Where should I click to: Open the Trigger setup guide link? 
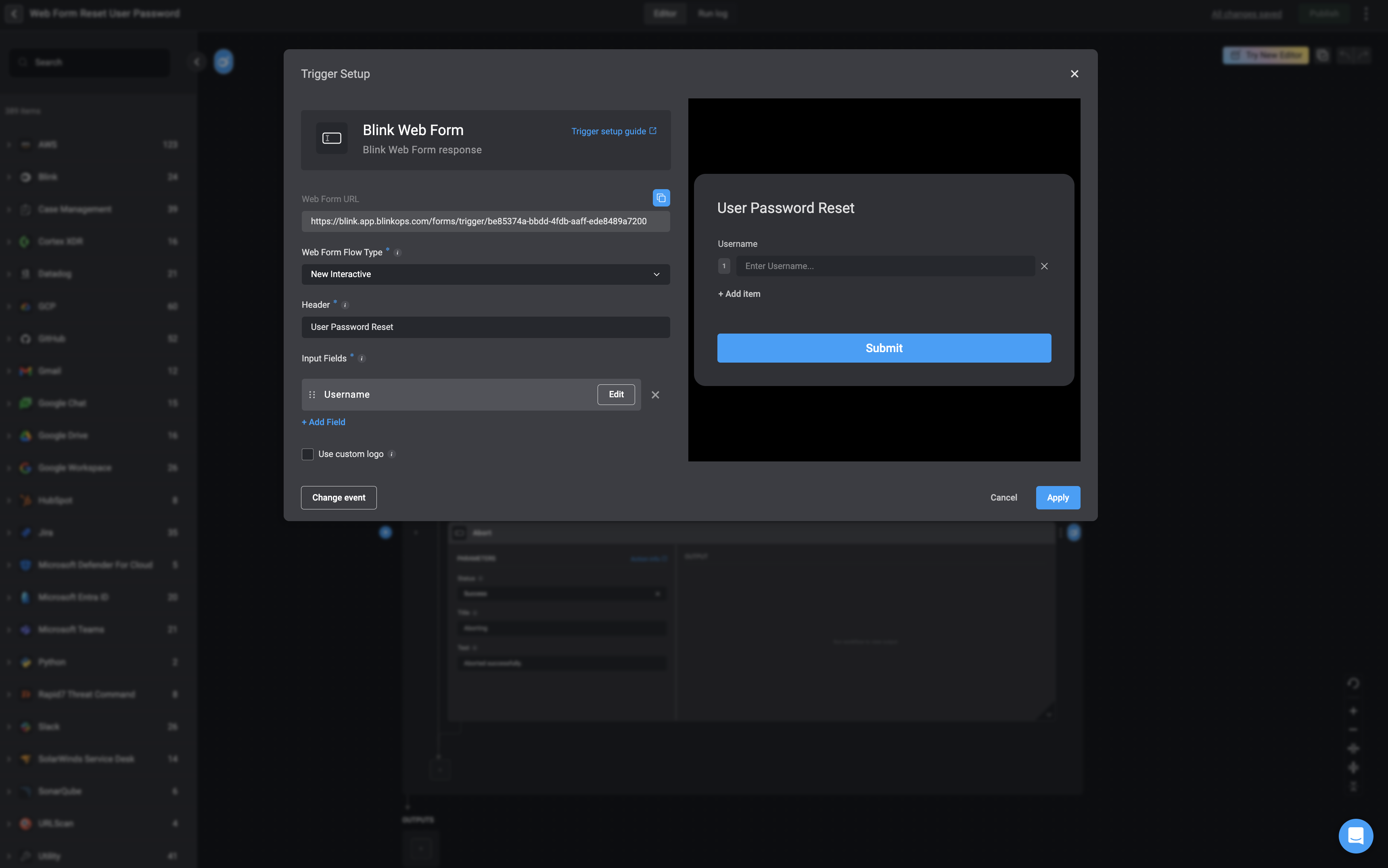click(613, 131)
